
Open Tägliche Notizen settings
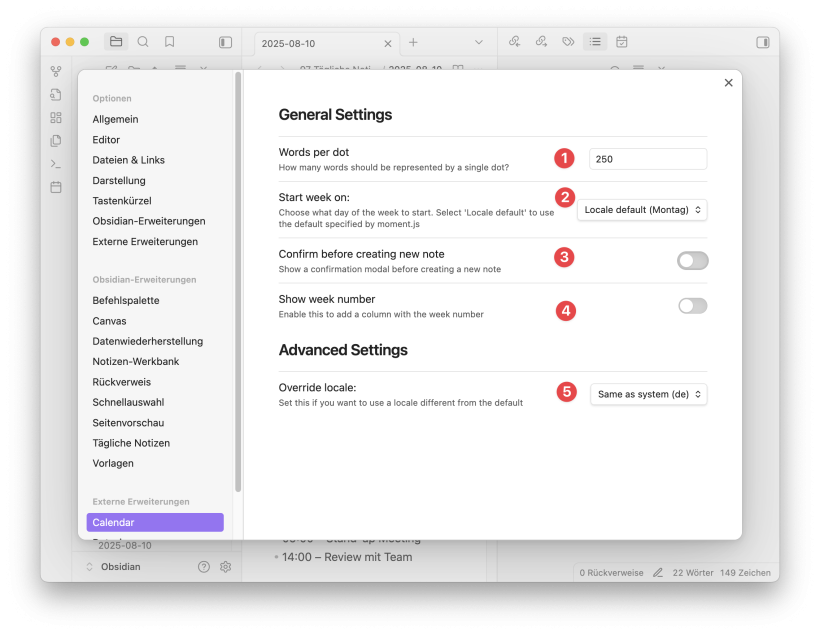click(131, 443)
